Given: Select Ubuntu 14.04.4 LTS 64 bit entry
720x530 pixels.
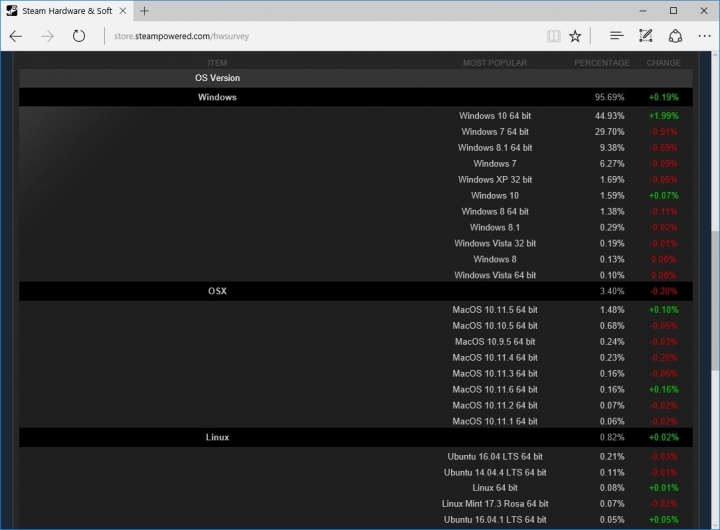Looking at the screenshot, I should (495, 473).
